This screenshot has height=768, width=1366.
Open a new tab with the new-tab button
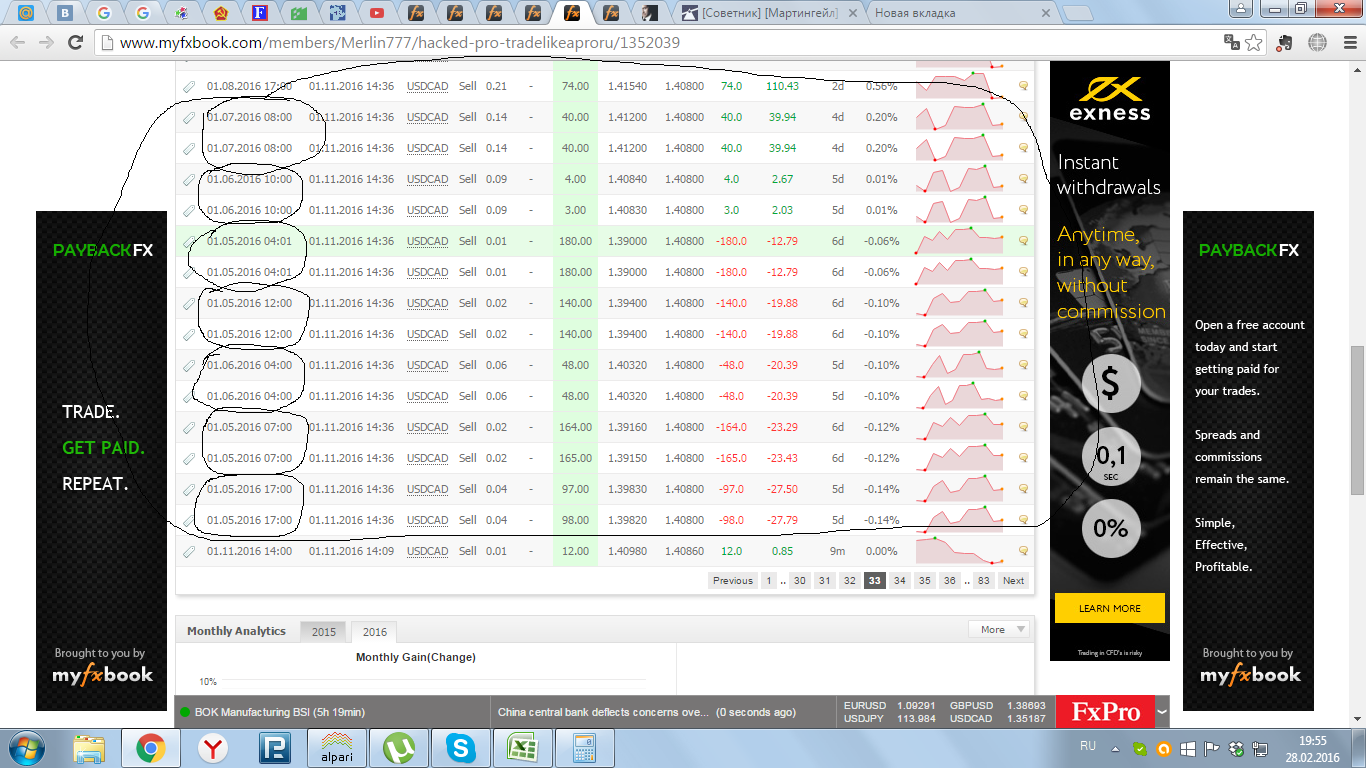[1076, 13]
